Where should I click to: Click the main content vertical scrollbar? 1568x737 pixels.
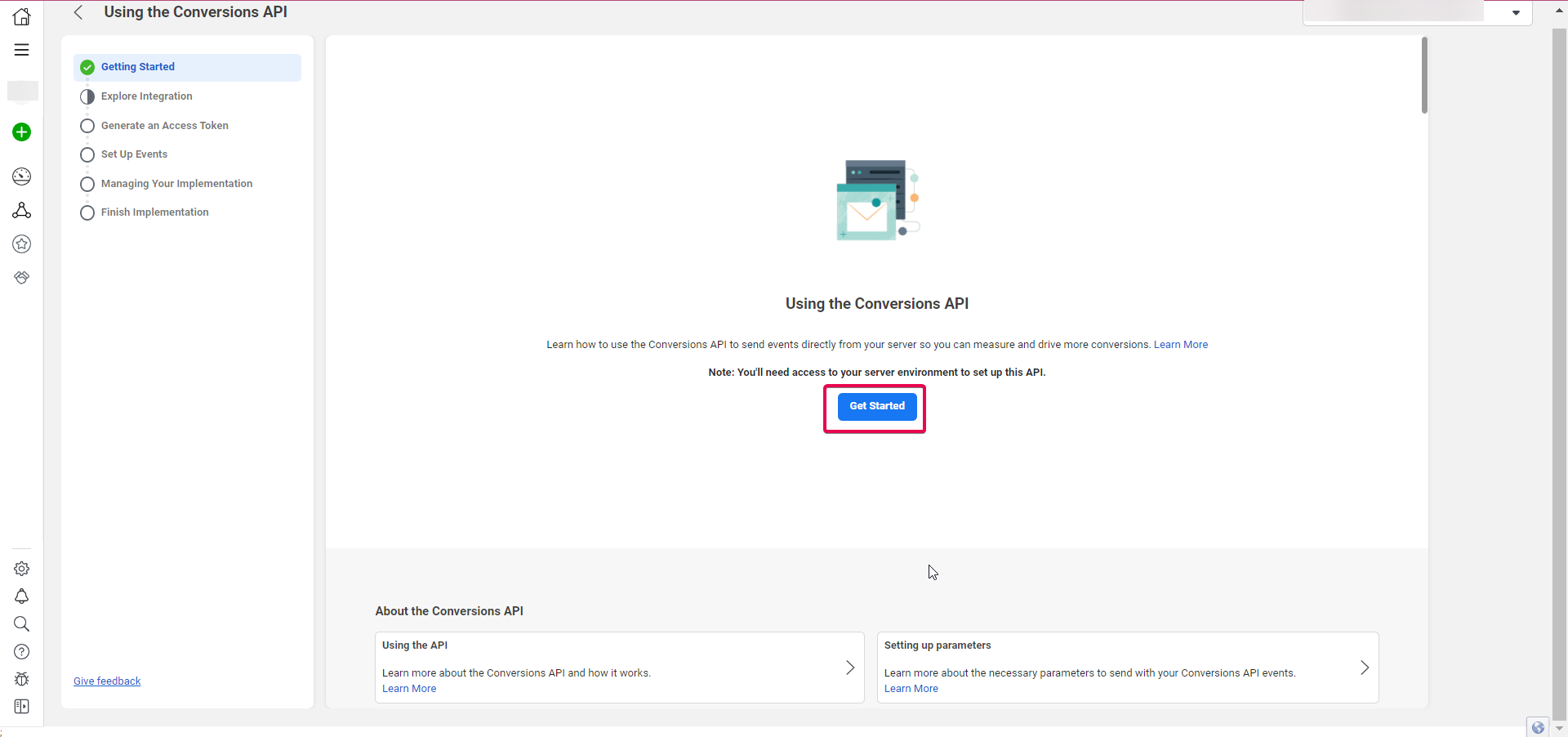1424,75
